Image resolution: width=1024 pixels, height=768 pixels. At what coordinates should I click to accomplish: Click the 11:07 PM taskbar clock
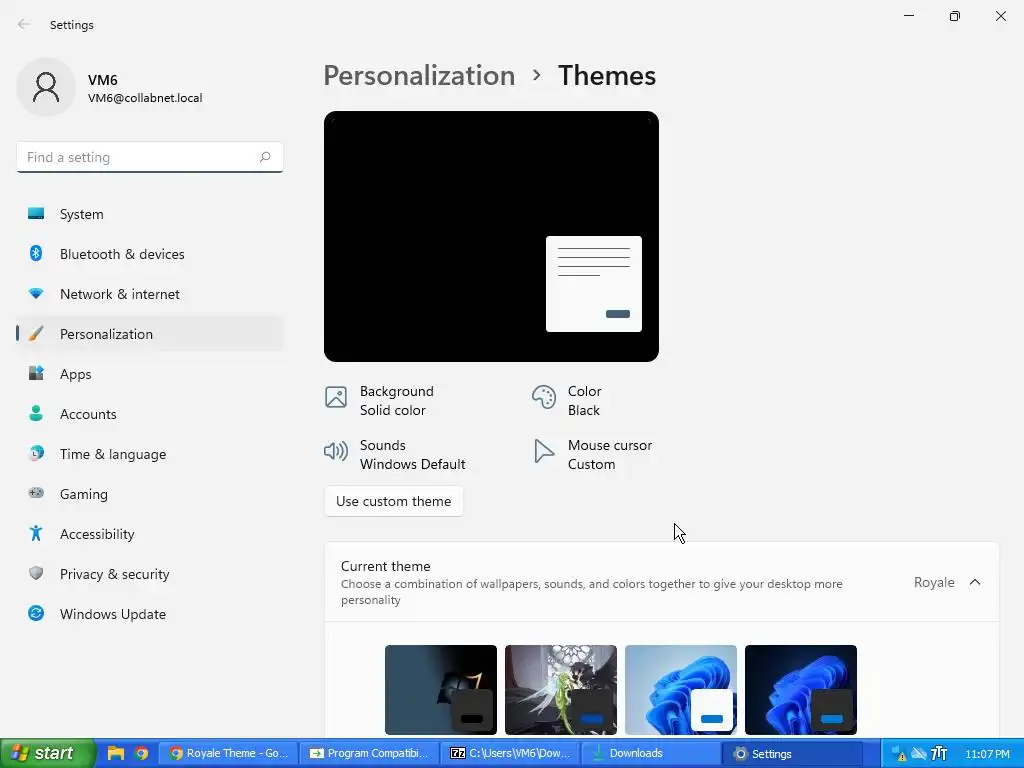tap(987, 754)
